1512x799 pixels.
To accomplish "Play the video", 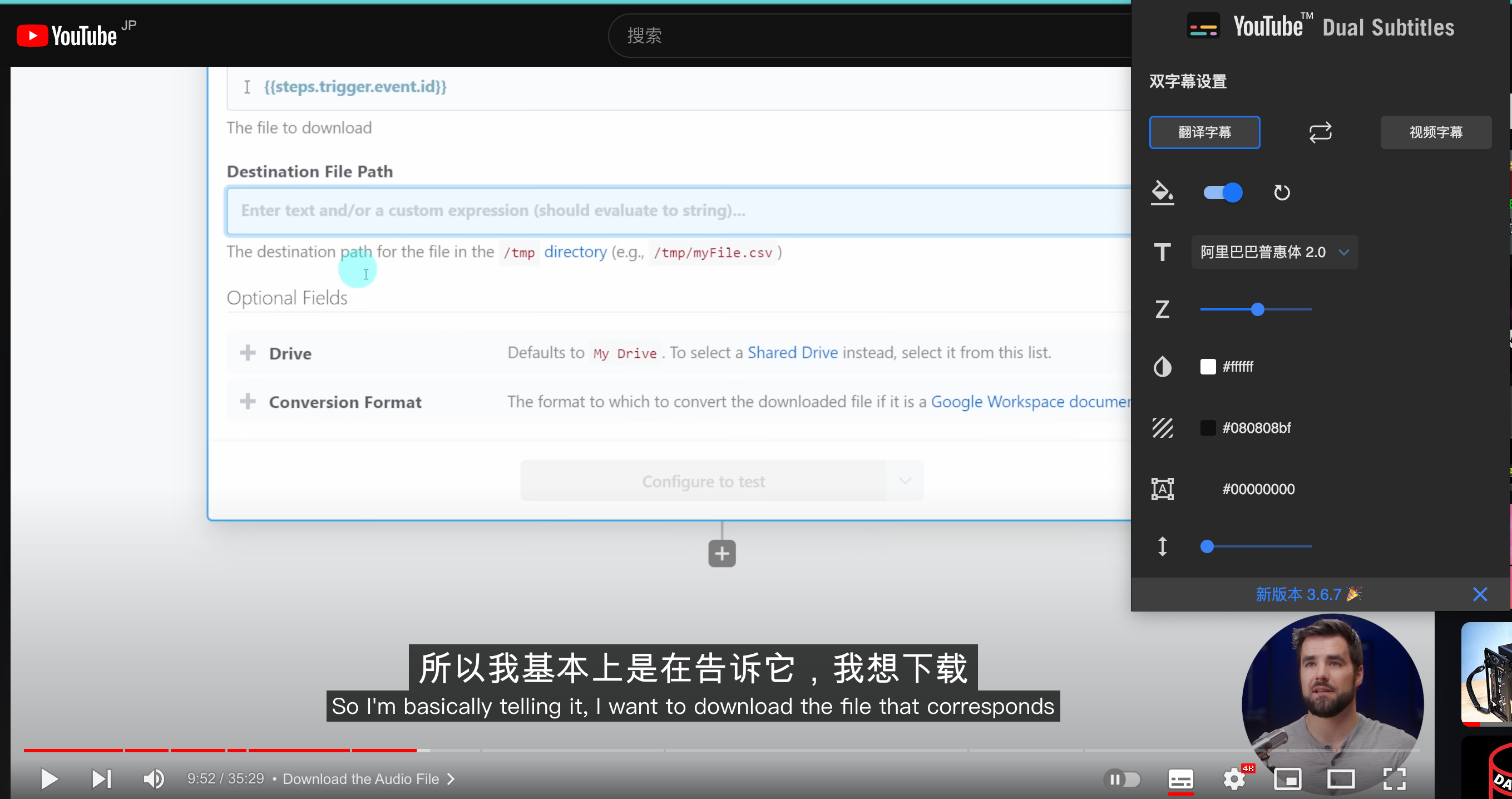I will click(x=50, y=778).
